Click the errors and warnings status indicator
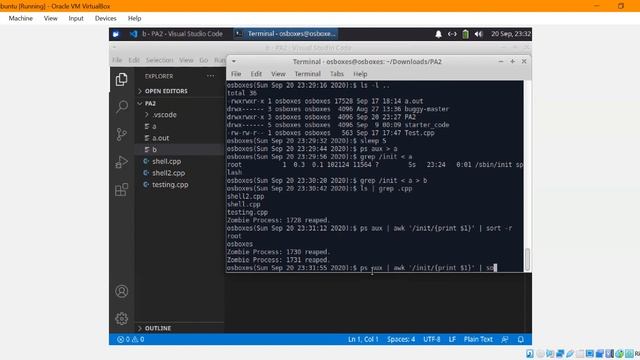Image resolution: width=640 pixels, height=360 pixels. click(131, 339)
